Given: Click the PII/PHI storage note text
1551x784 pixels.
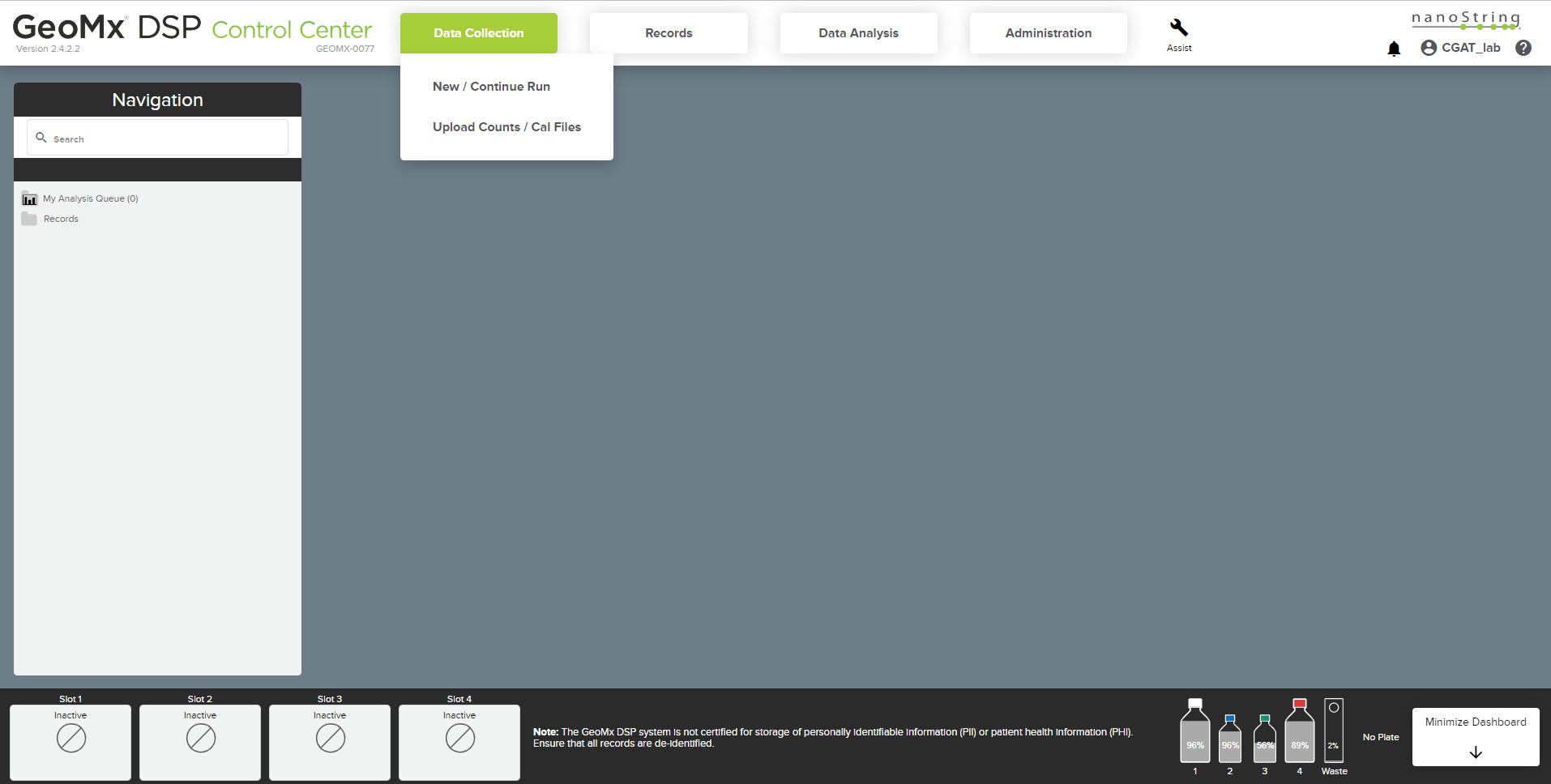Looking at the screenshot, I should coord(832,737).
